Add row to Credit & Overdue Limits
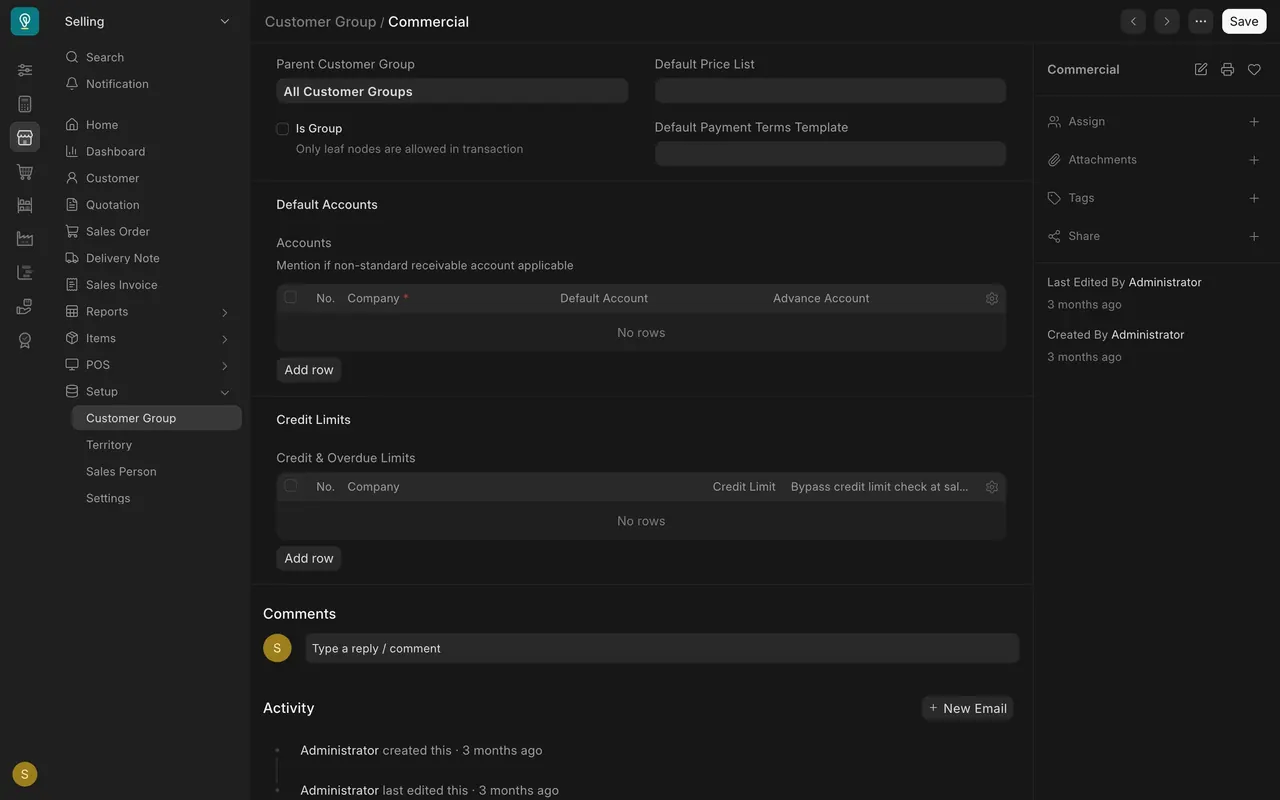 pyautogui.click(x=309, y=558)
